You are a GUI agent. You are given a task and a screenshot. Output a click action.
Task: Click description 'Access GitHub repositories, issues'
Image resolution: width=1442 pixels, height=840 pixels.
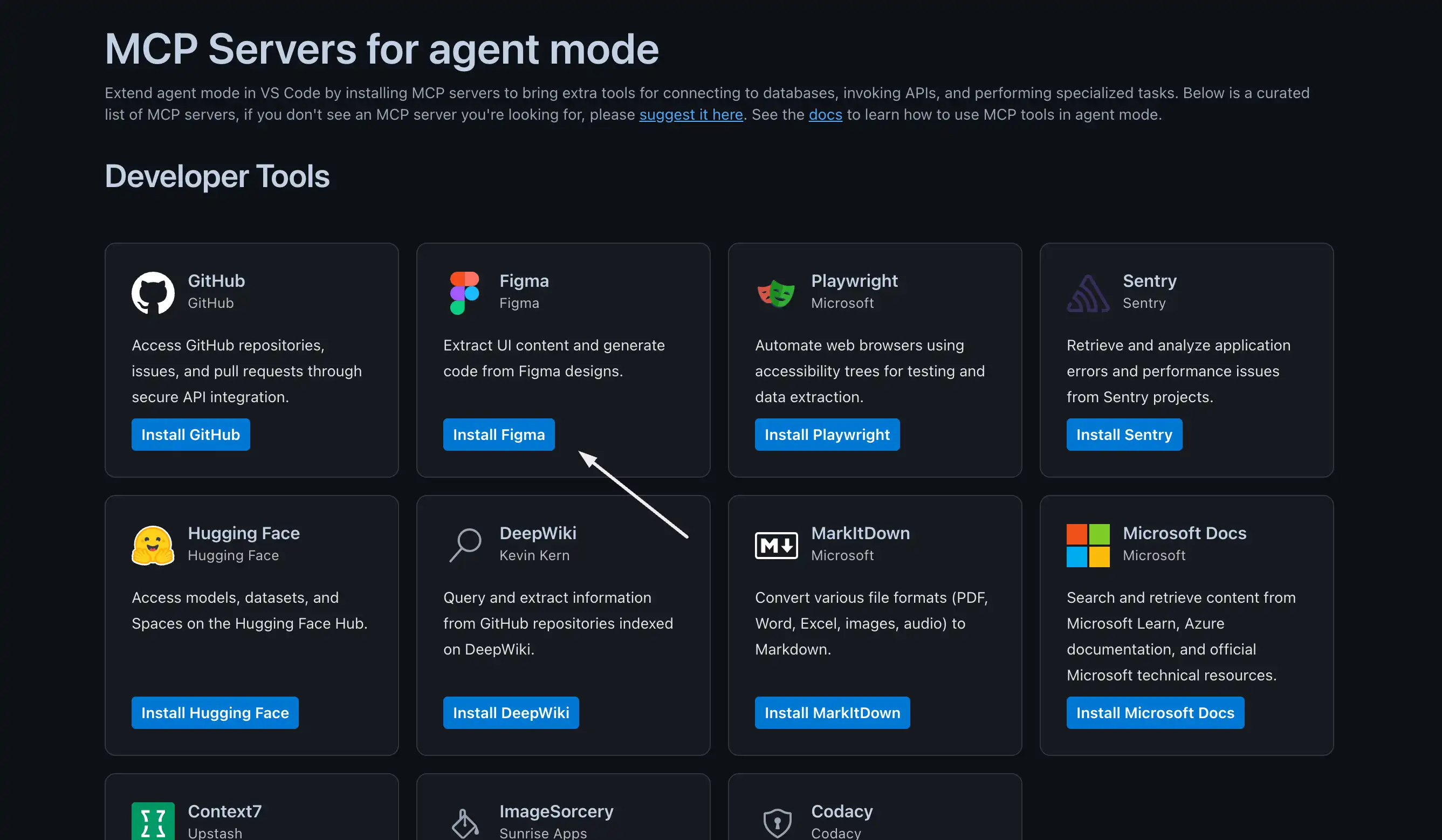tap(246, 371)
